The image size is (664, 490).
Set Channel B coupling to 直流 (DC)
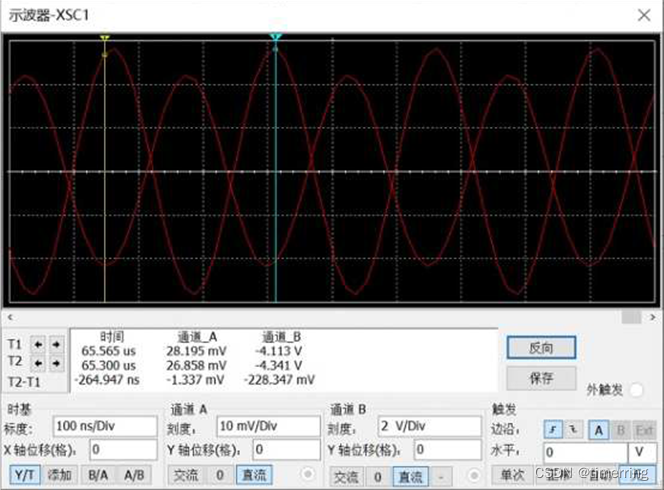click(x=410, y=477)
